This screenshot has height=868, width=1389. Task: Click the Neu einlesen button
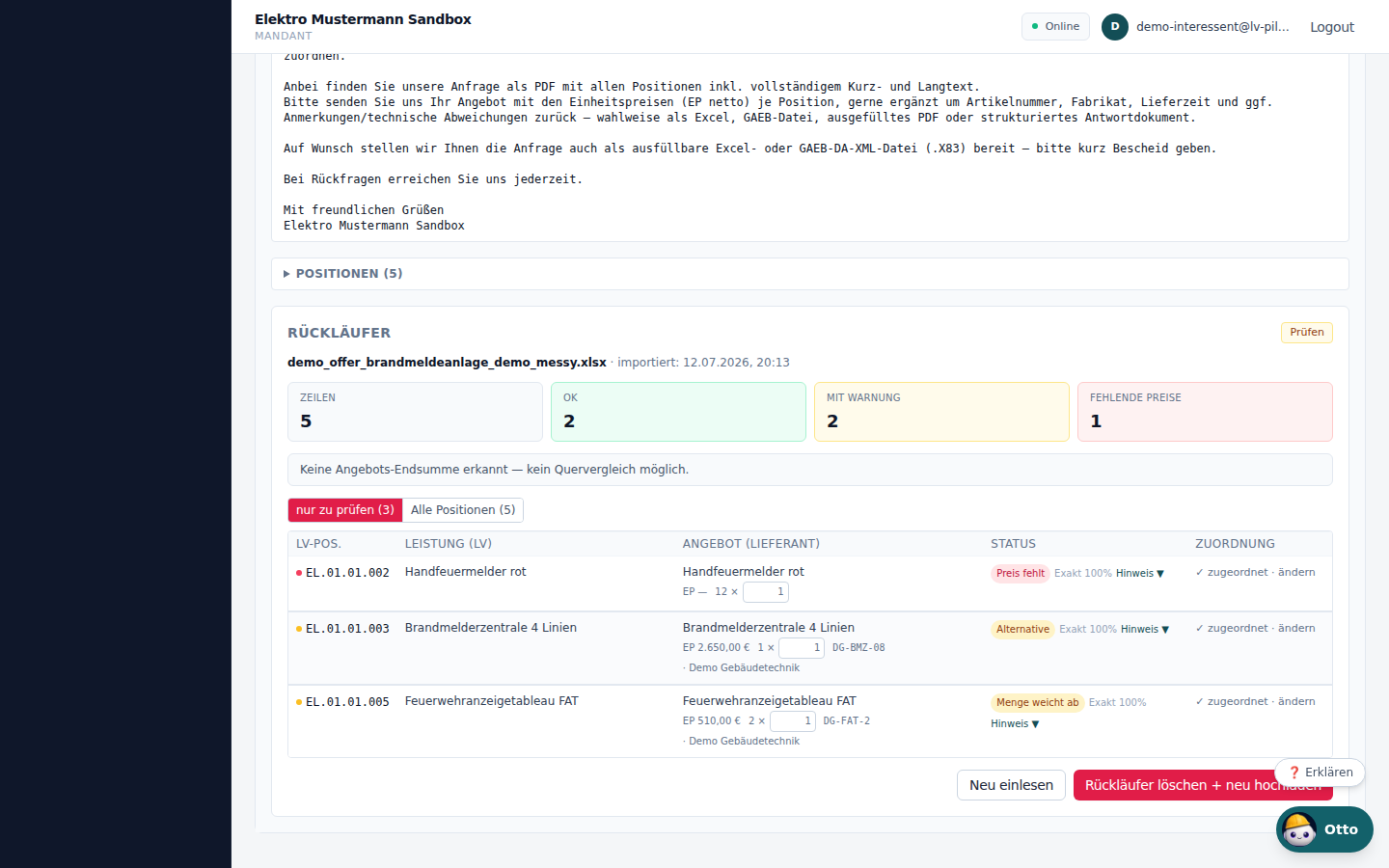(1011, 785)
